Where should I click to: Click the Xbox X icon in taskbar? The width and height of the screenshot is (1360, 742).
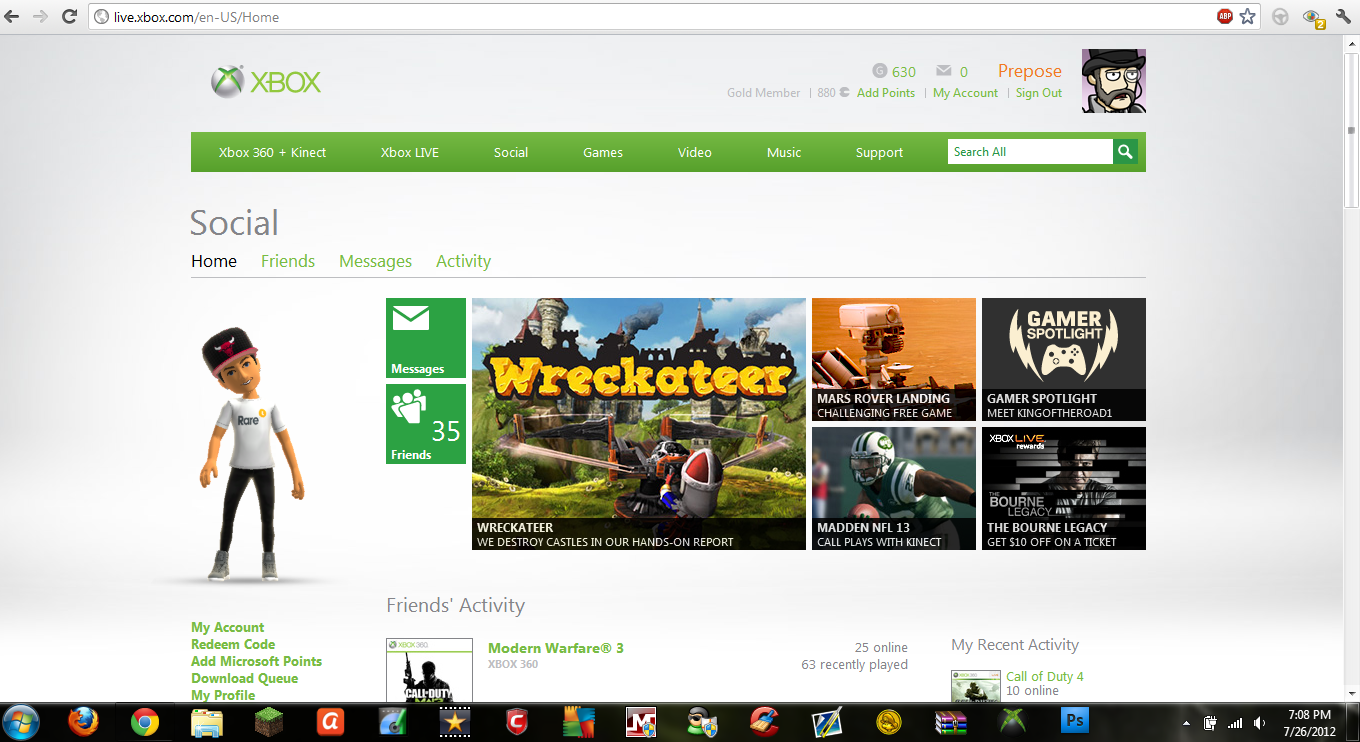point(1013,721)
